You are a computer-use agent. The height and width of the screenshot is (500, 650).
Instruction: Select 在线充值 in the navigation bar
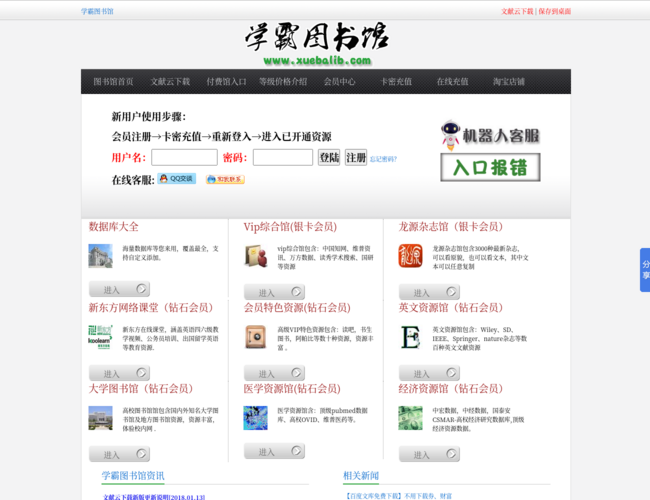point(453,82)
